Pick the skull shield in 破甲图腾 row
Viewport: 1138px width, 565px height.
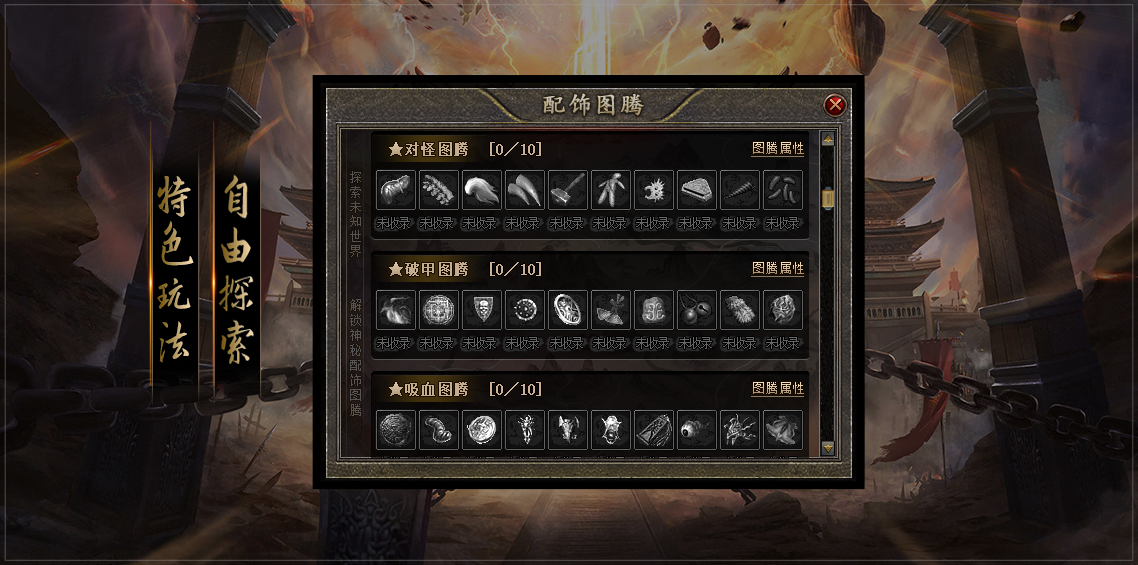tap(482, 310)
